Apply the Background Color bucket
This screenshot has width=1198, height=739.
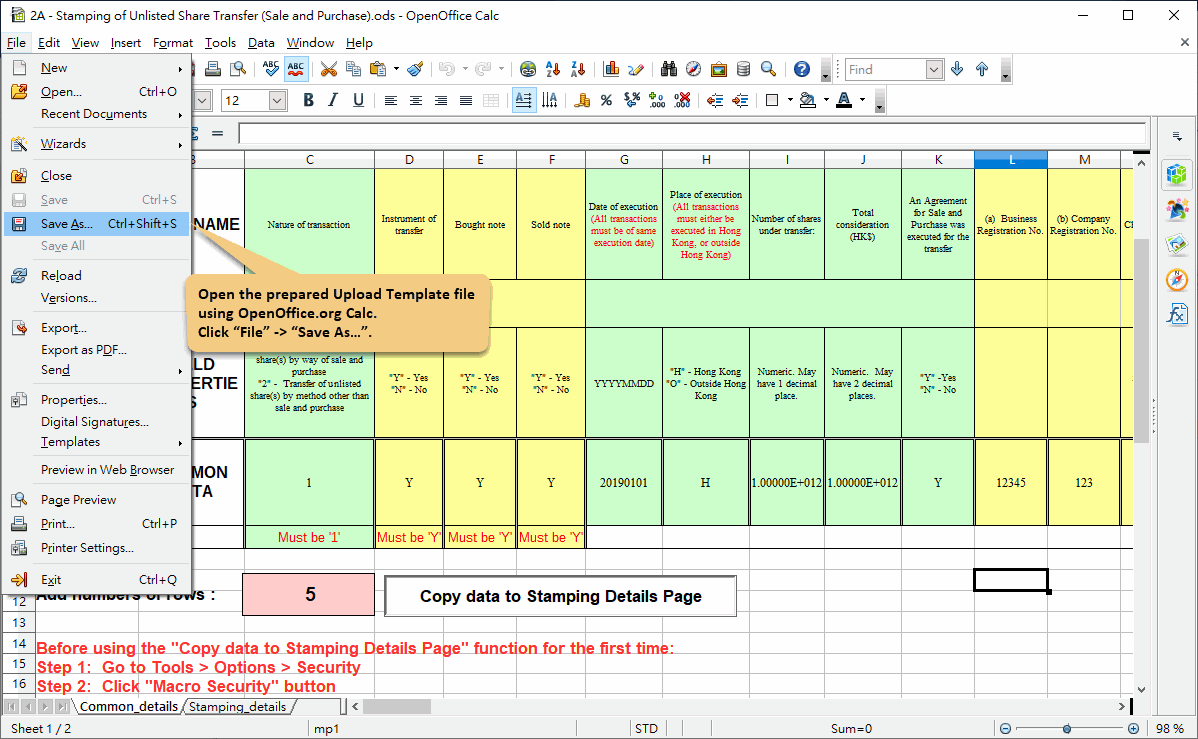808,100
